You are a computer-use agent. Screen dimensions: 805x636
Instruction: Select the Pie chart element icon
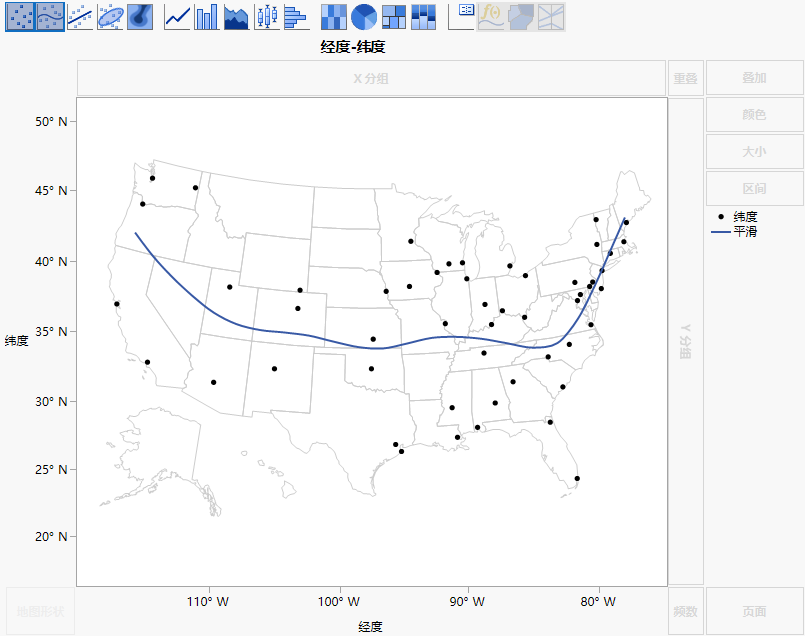click(x=363, y=17)
